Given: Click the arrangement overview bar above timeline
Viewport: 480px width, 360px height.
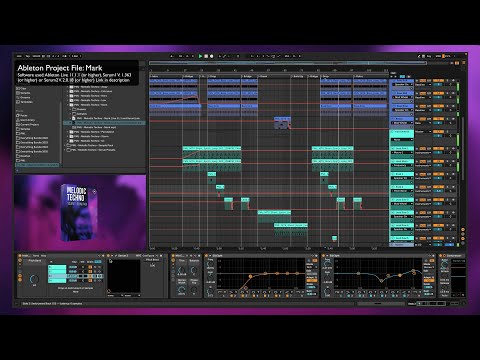Looking at the screenshot, I should (288, 63).
